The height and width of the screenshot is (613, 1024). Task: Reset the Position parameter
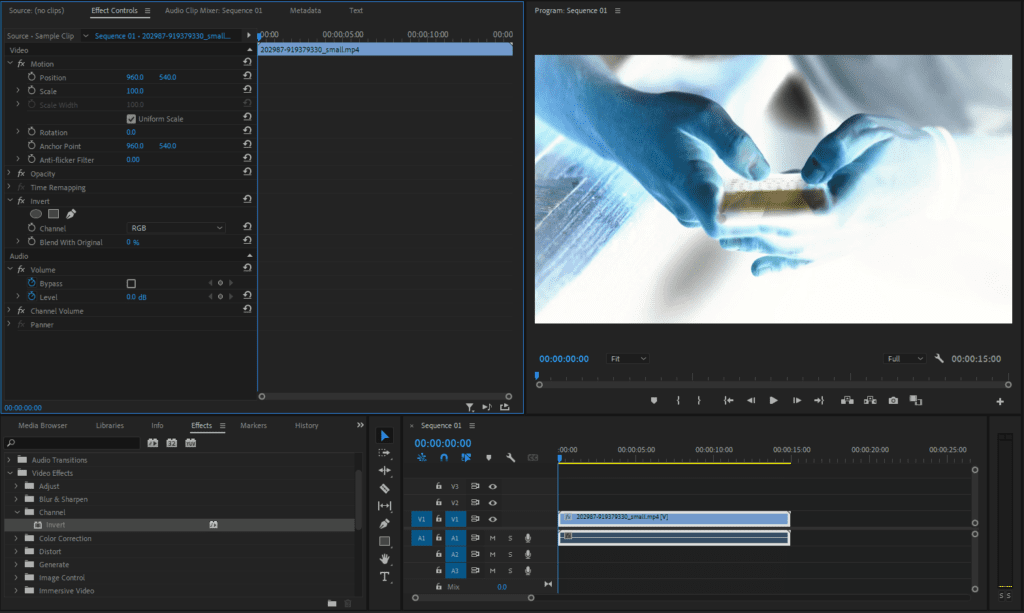point(248,76)
